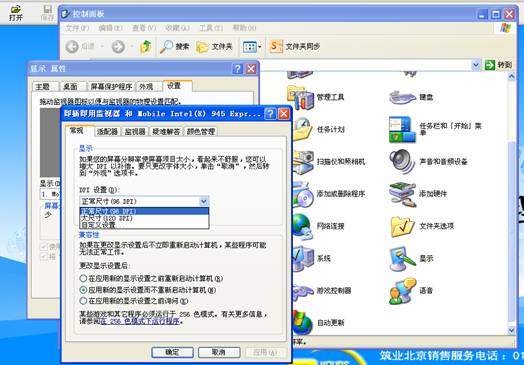Open the 语音 speech icon

pos(402,291)
